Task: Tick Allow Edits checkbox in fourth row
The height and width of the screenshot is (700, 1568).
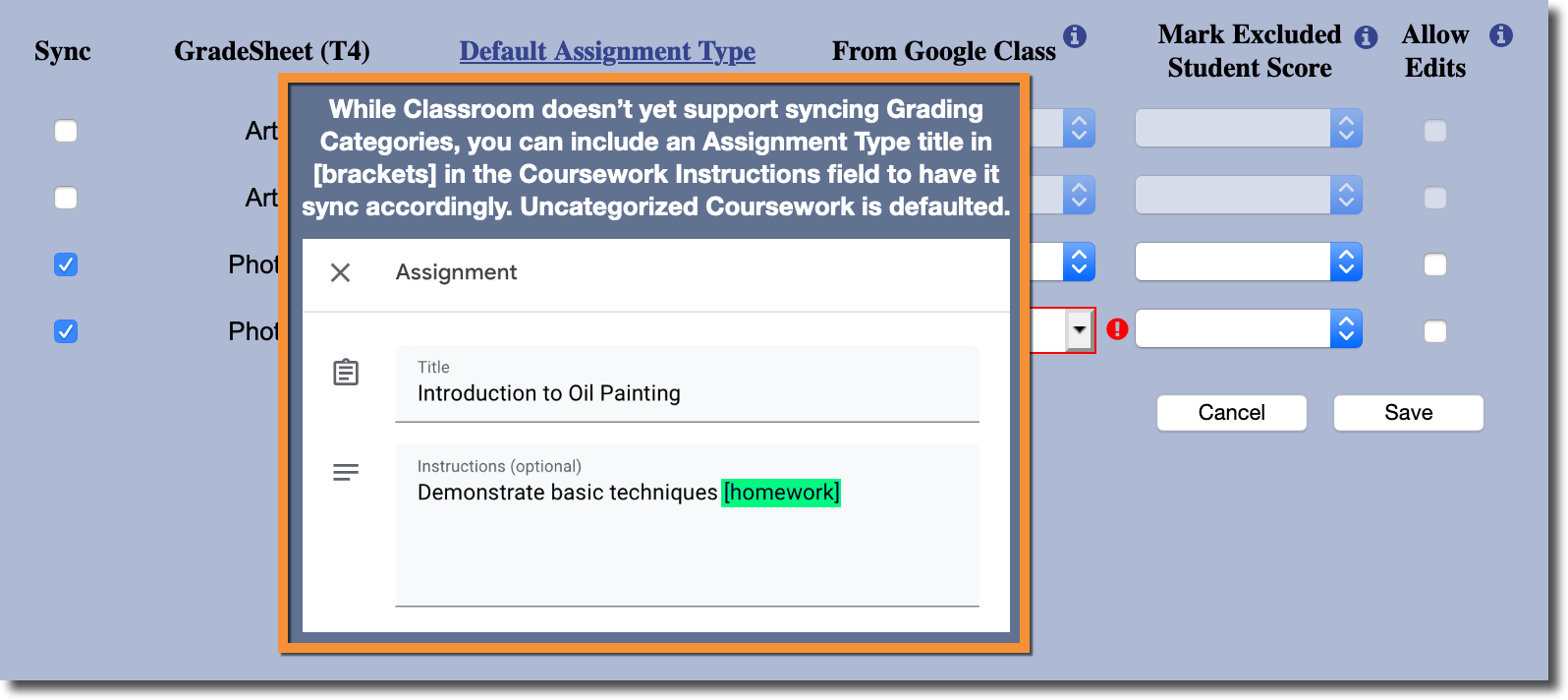Action: (x=1434, y=331)
